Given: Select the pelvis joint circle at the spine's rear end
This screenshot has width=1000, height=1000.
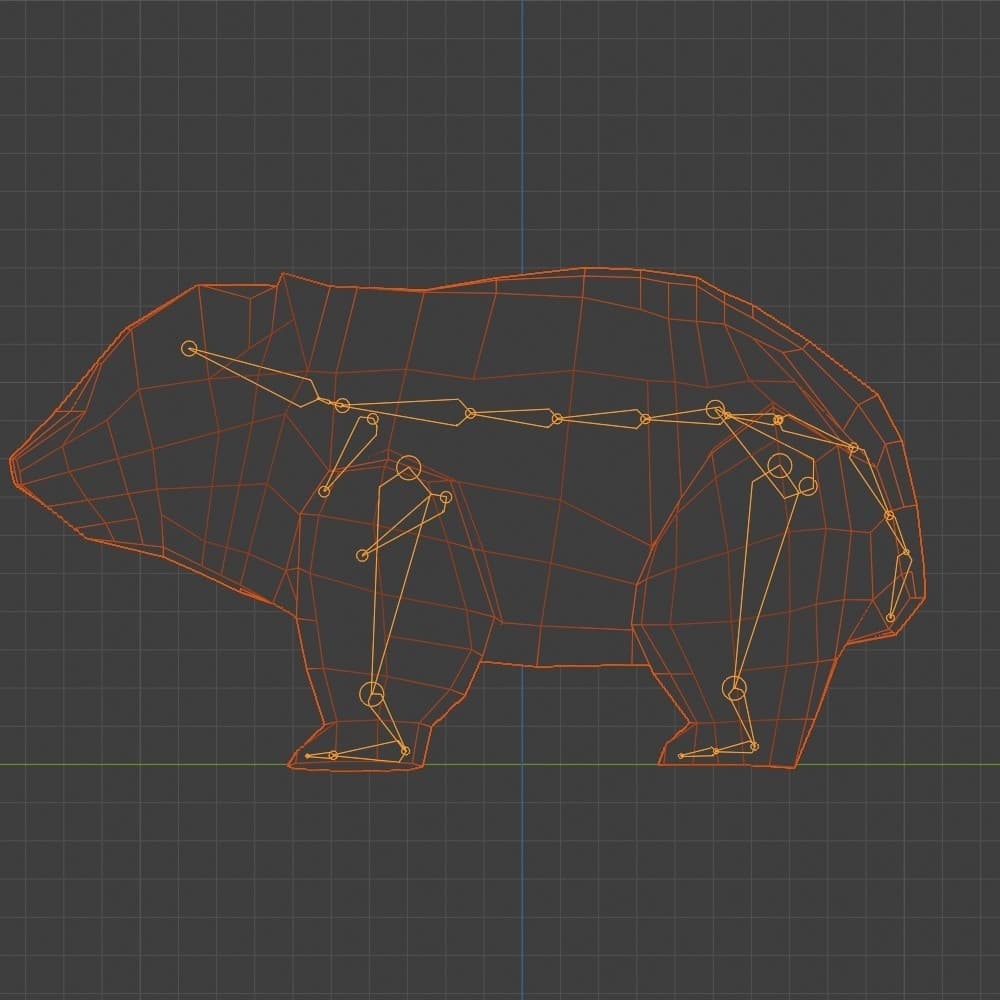Looking at the screenshot, I should coord(716,410).
